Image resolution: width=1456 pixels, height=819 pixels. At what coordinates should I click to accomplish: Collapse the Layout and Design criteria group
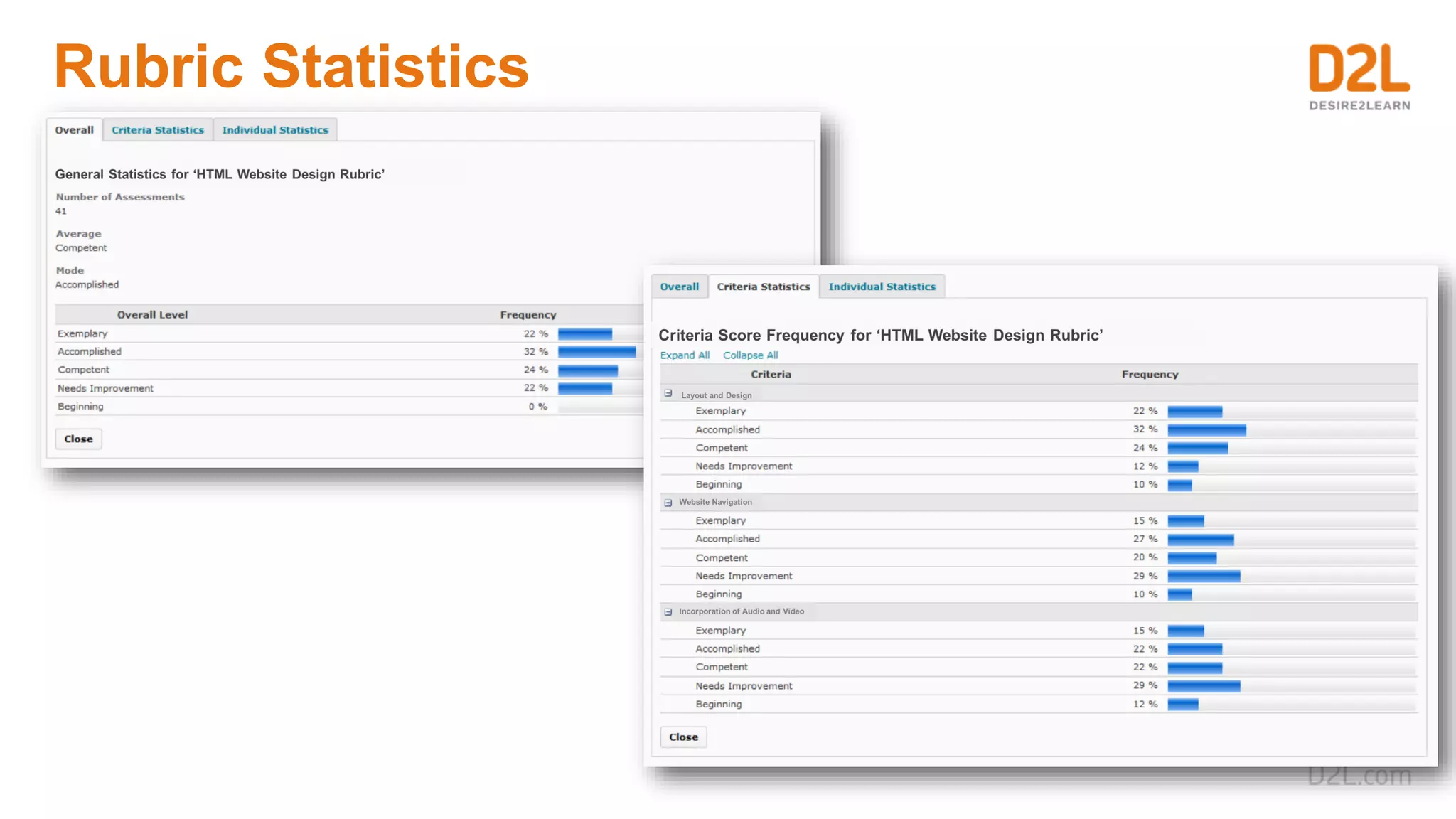click(x=668, y=394)
